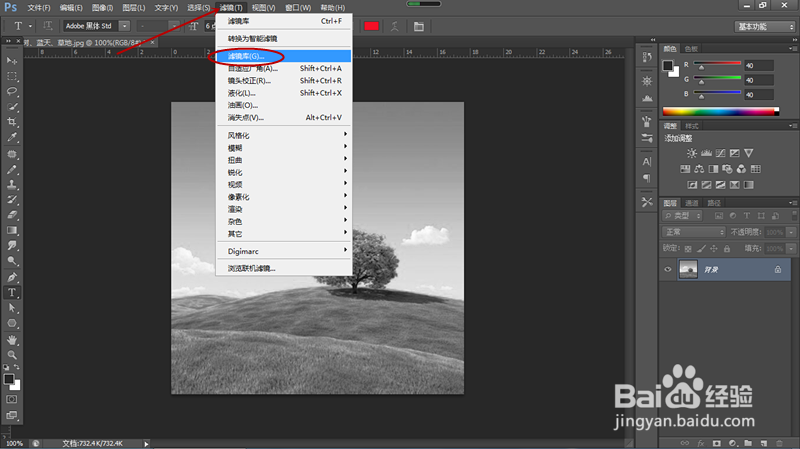Viewport: 800px width, 449px height.
Task: Select the Gradient tool
Action: point(12,231)
